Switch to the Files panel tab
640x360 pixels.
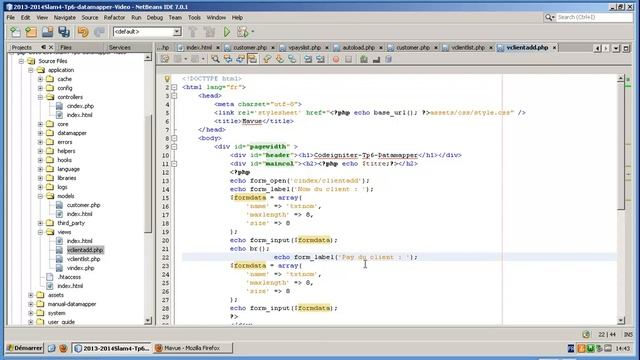click(66, 47)
